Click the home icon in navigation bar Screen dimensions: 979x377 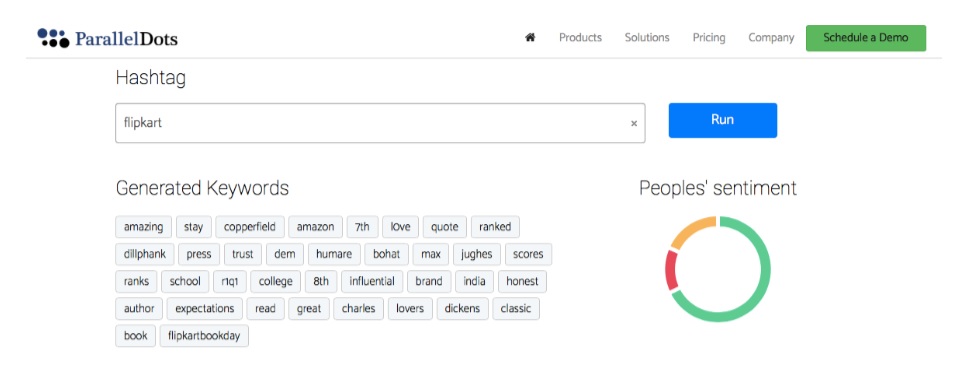pos(530,37)
